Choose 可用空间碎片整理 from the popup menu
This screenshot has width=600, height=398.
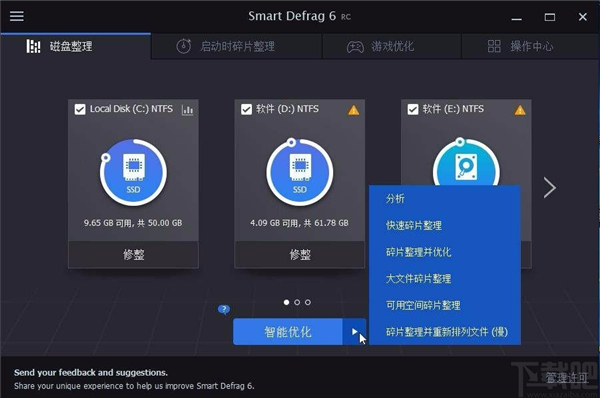click(x=445, y=305)
